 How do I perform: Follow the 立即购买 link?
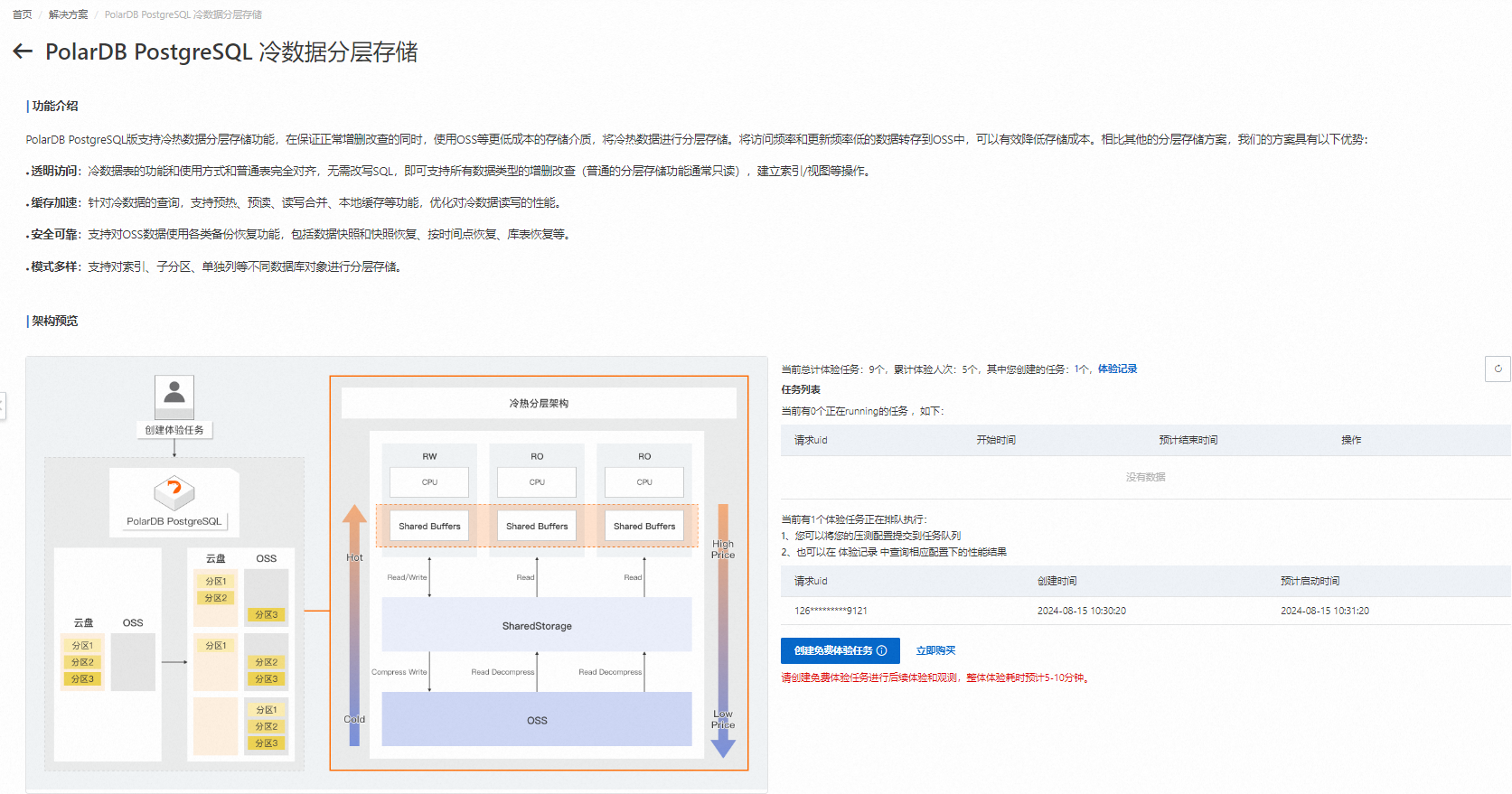pos(935,650)
